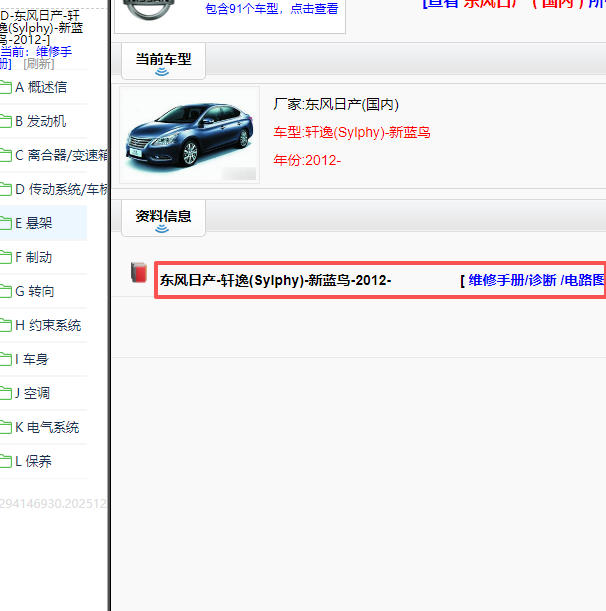Open the A 概述信 tree entry
This screenshot has width=606, height=611.
(x=41, y=87)
